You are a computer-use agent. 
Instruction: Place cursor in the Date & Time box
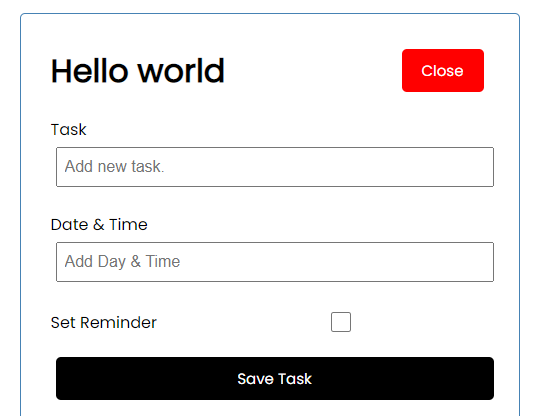coord(275,262)
